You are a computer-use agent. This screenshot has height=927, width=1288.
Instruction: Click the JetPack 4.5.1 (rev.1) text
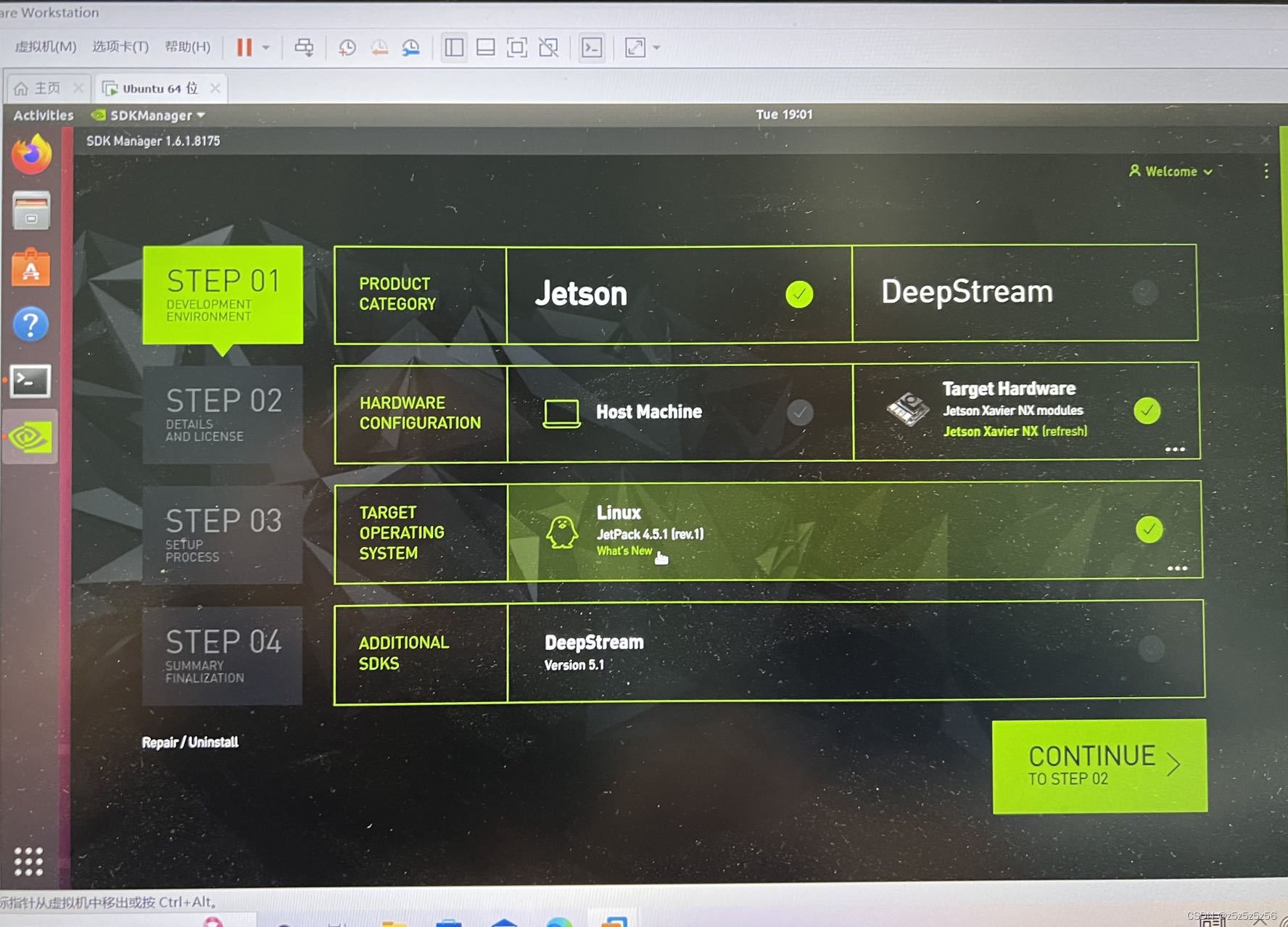[650, 534]
